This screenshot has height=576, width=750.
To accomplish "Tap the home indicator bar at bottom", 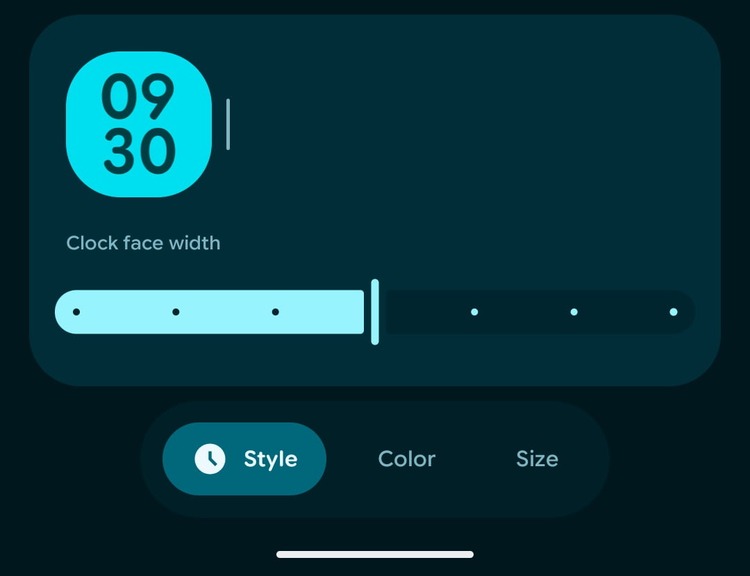I will pyautogui.click(x=375, y=554).
